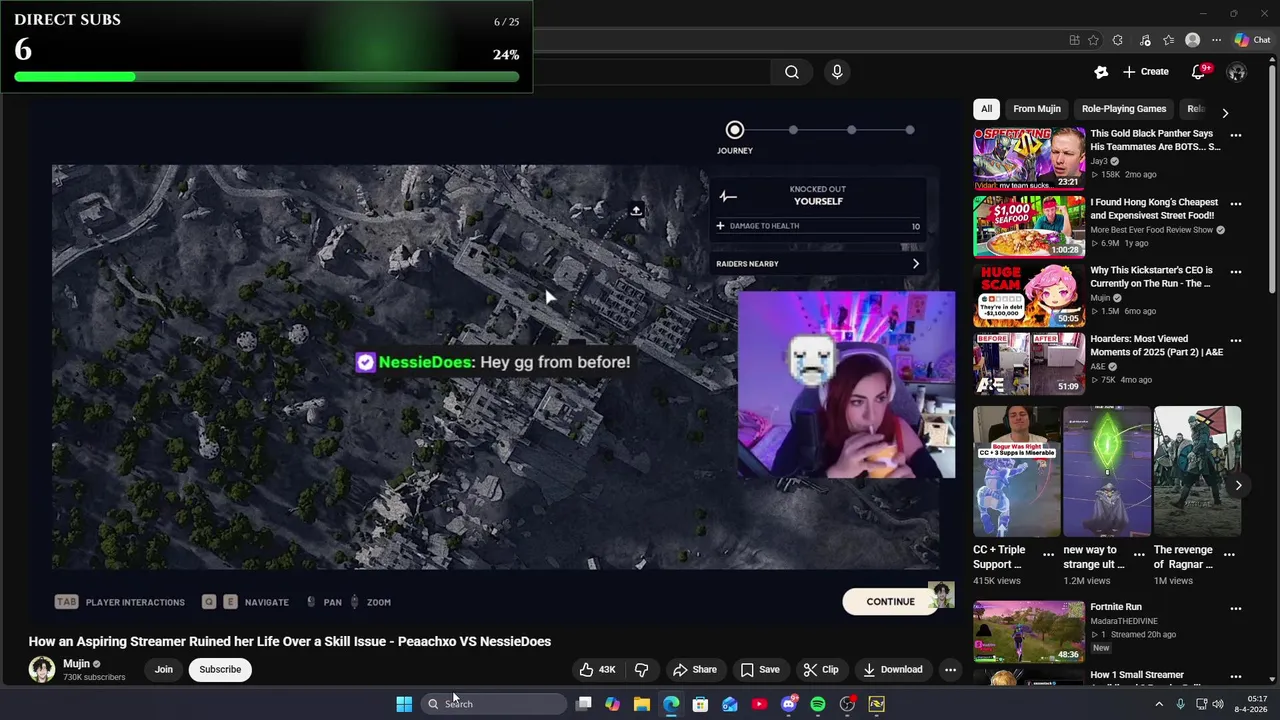1280x720 pixels.
Task: Open Gold Black Panther video thumbnail
Action: click(1029, 158)
